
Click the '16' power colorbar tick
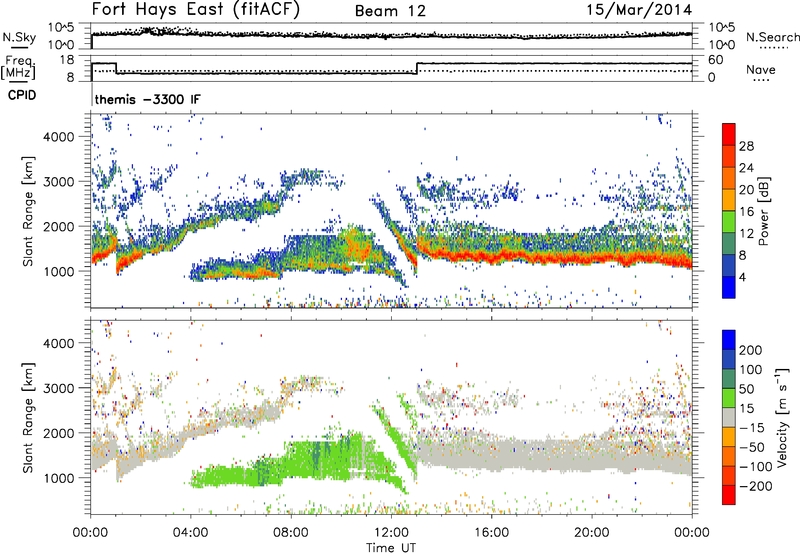tap(746, 212)
